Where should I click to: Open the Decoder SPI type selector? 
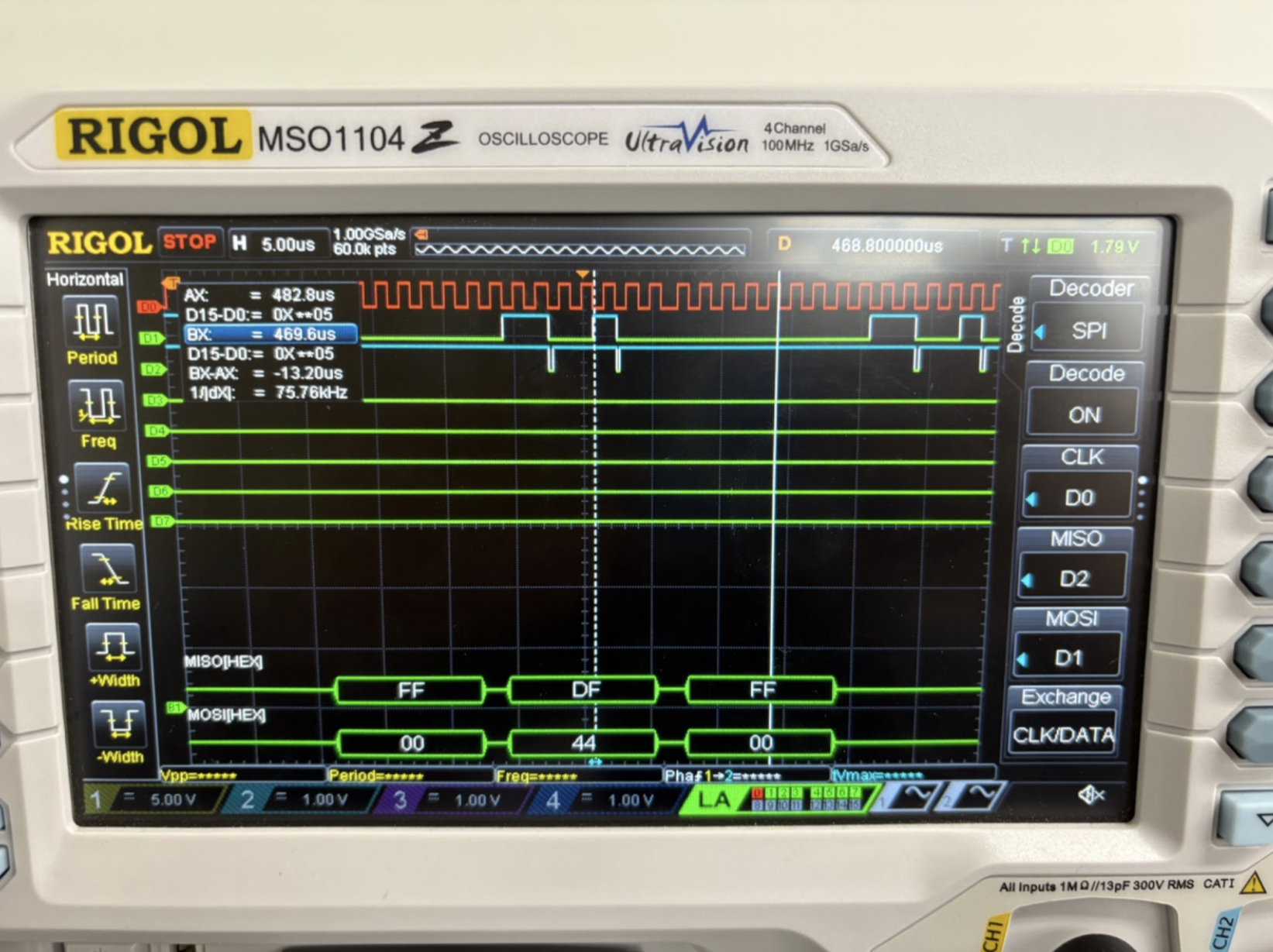[x=1086, y=331]
